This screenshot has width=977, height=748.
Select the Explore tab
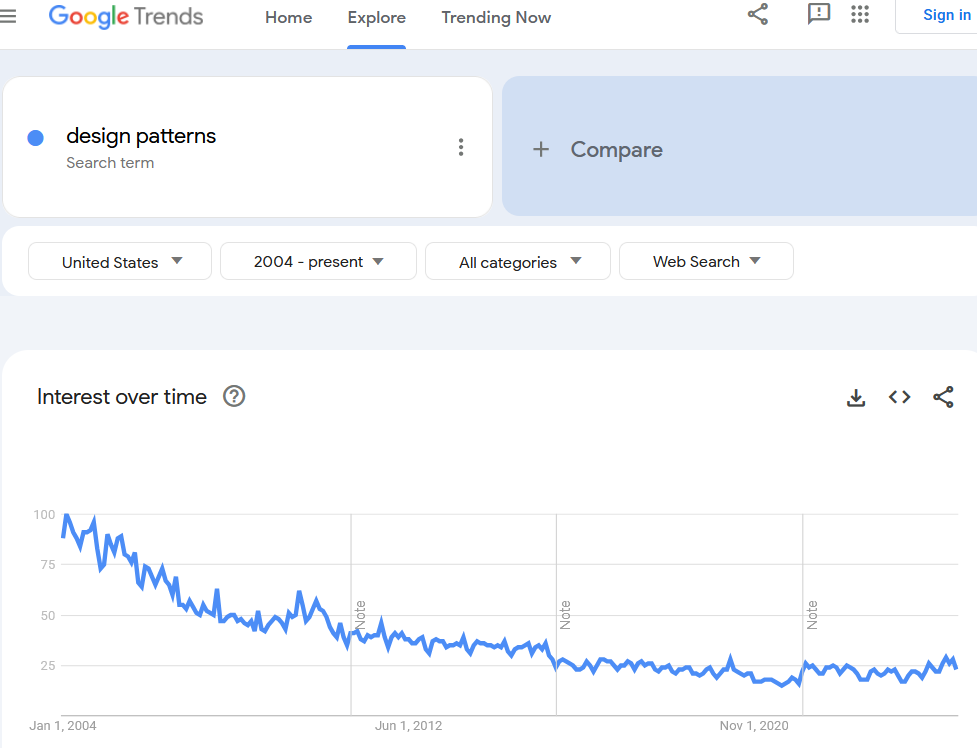[376, 17]
